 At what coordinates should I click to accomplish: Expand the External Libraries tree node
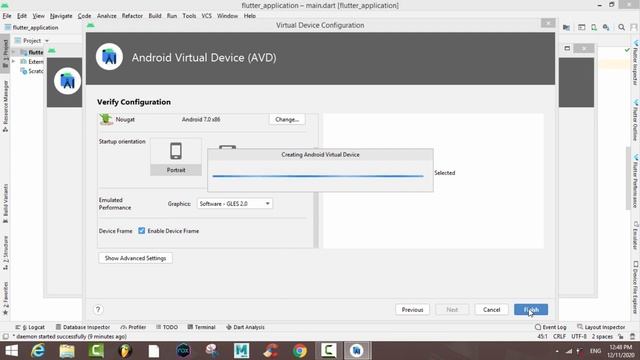(13, 62)
